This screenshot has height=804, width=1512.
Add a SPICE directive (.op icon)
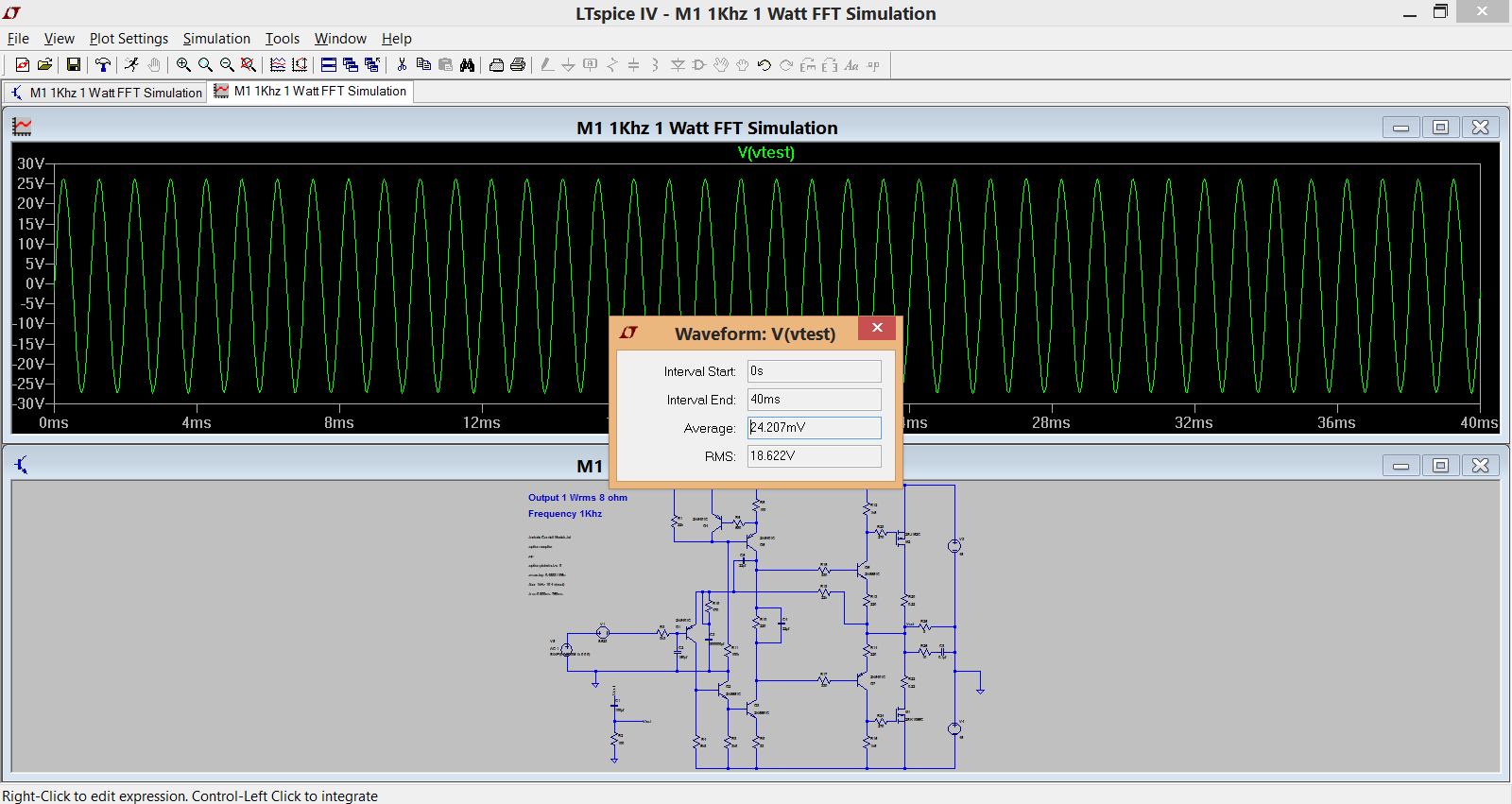[x=873, y=65]
